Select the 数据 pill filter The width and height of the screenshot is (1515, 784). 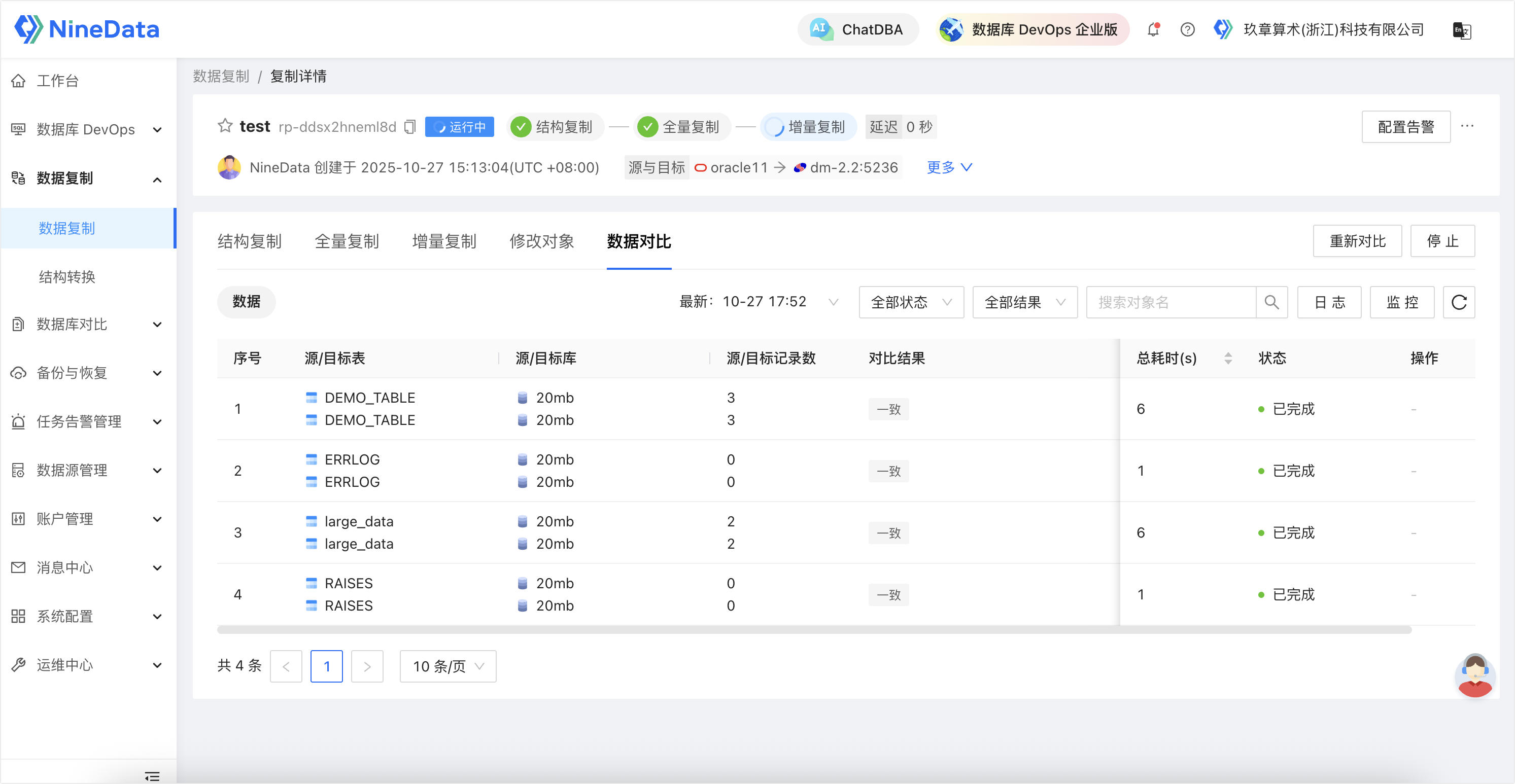tap(246, 302)
